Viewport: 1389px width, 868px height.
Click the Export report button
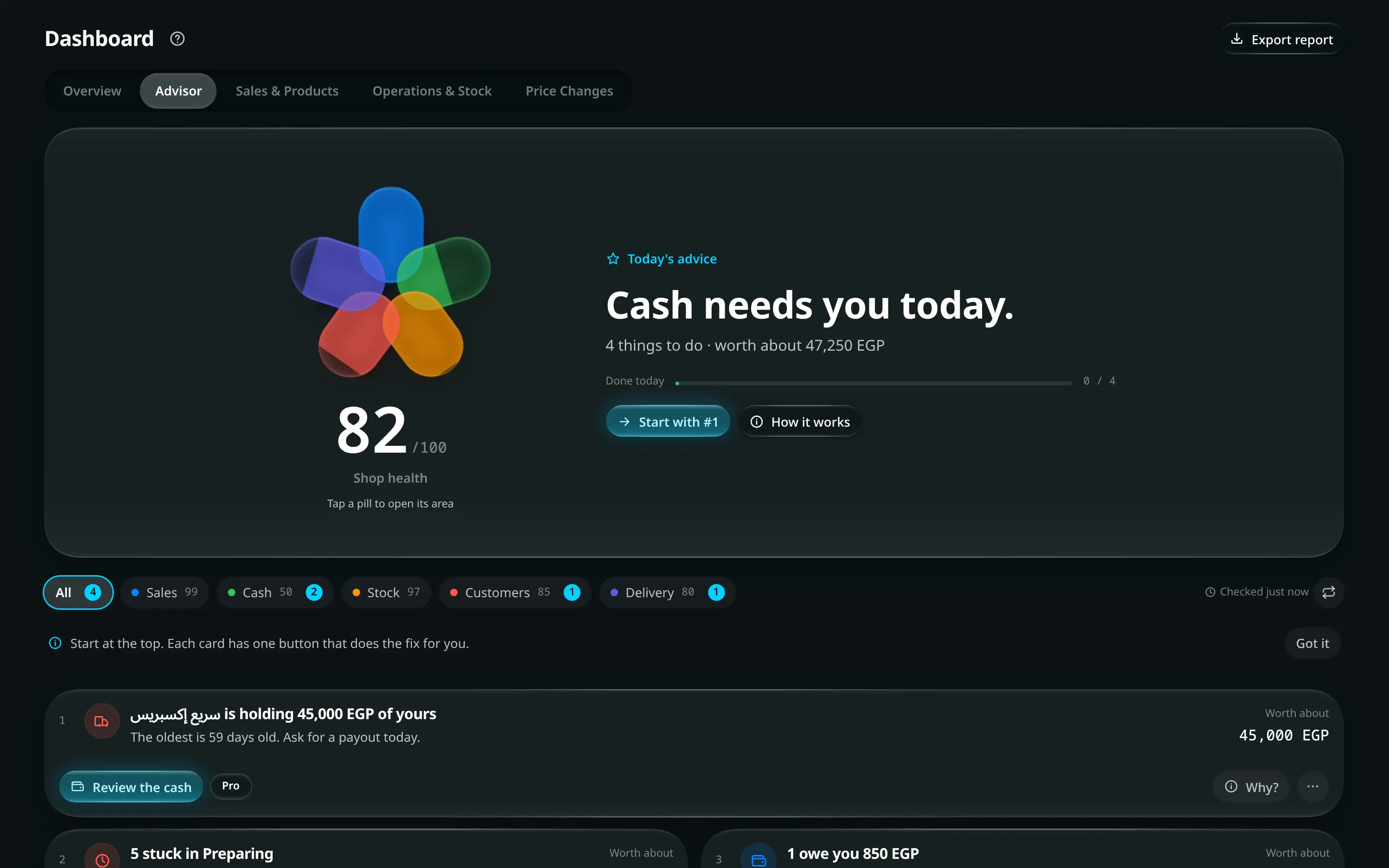(1281, 39)
